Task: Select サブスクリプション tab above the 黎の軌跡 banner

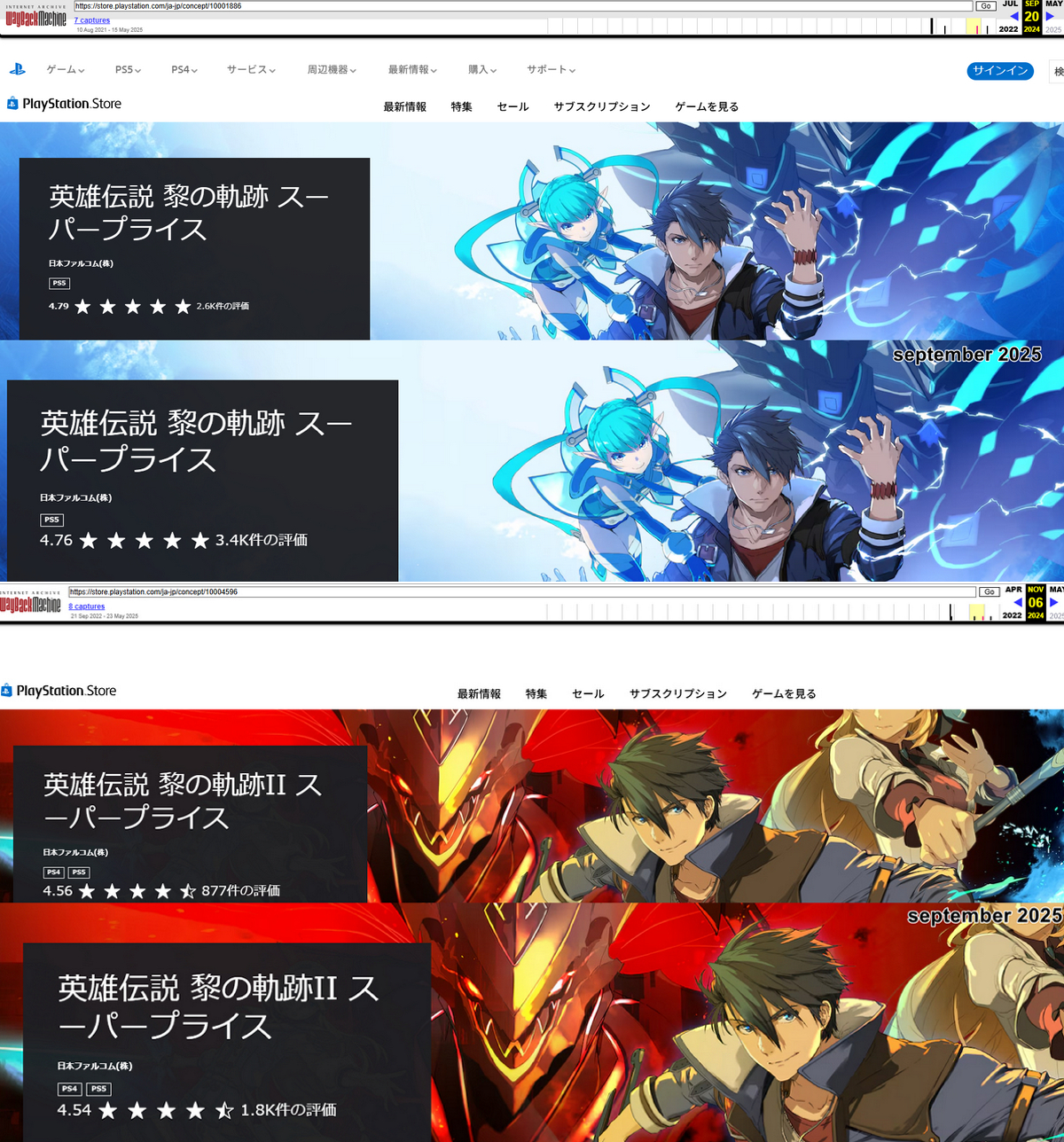Action: [x=602, y=106]
